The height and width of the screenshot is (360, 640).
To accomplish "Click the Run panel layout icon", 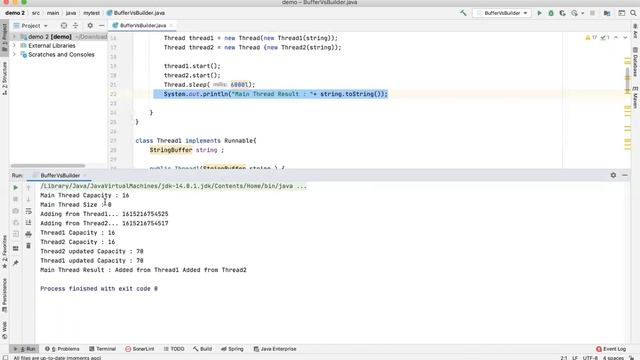I will [x=16, y=248].
